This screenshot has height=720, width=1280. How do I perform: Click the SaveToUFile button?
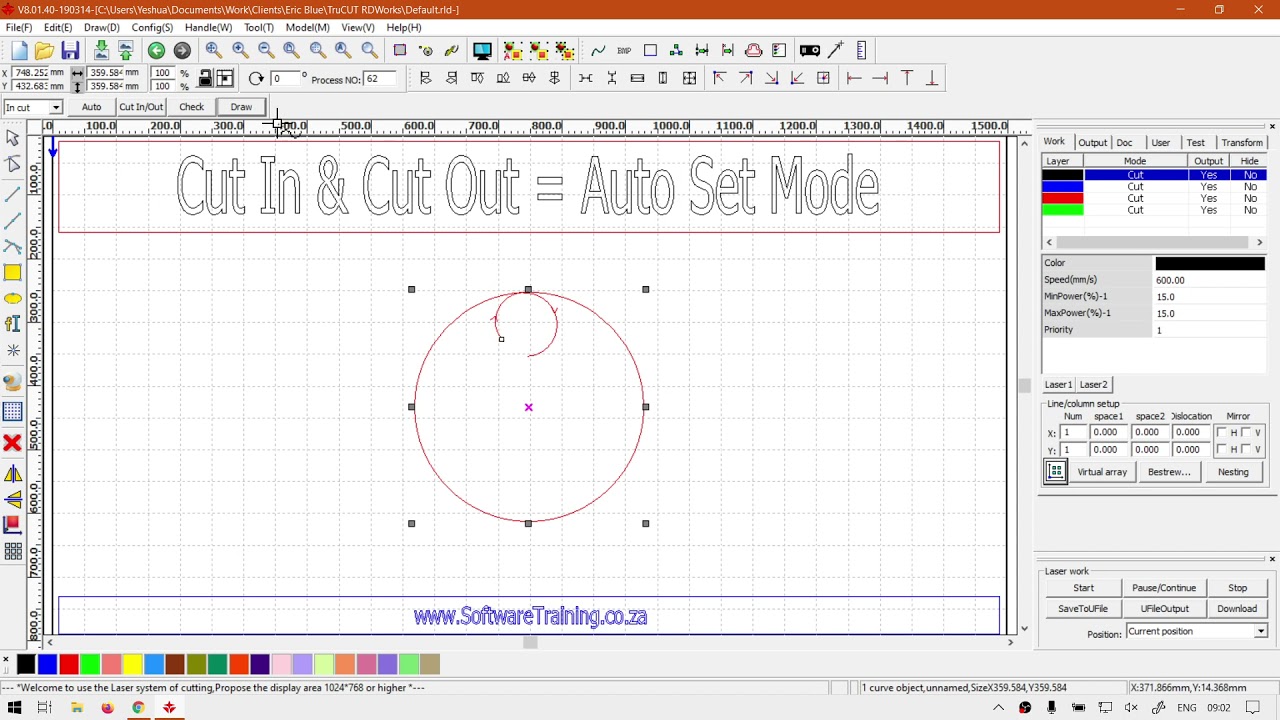tap(1083, 609)
